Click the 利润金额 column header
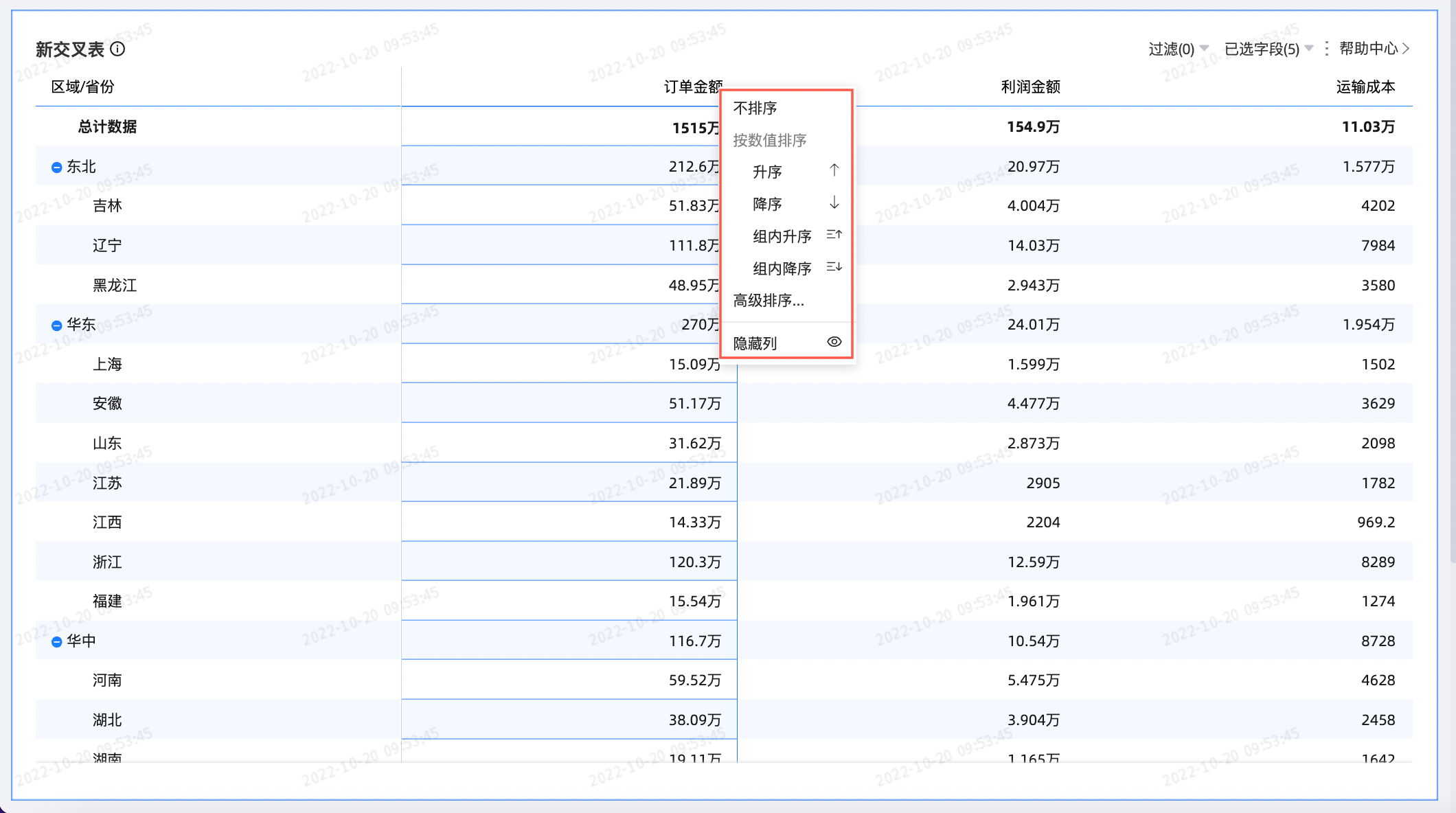 click(x=1030, y=87)
